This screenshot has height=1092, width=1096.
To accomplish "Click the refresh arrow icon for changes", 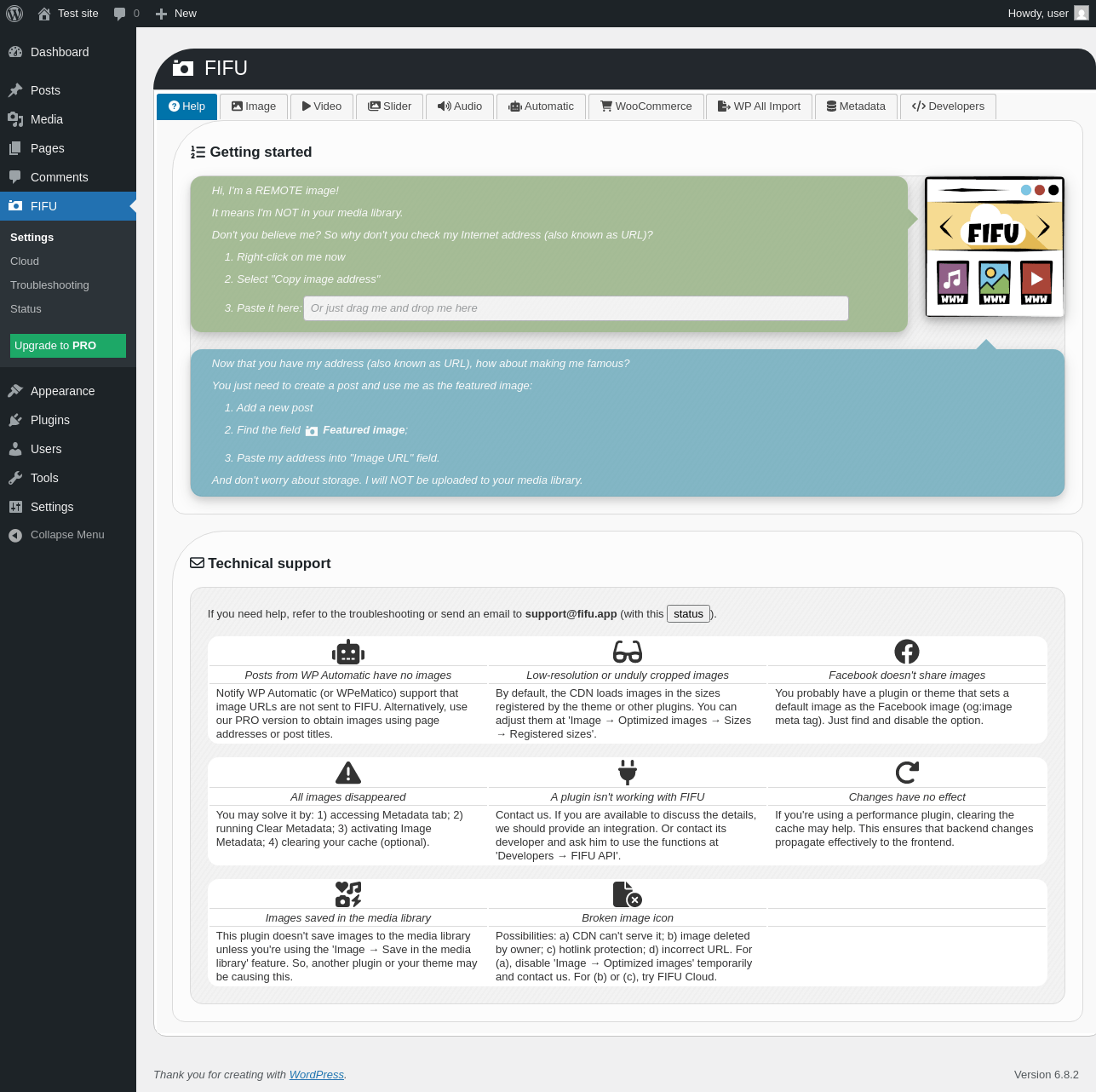I will (x=907, y=773).
